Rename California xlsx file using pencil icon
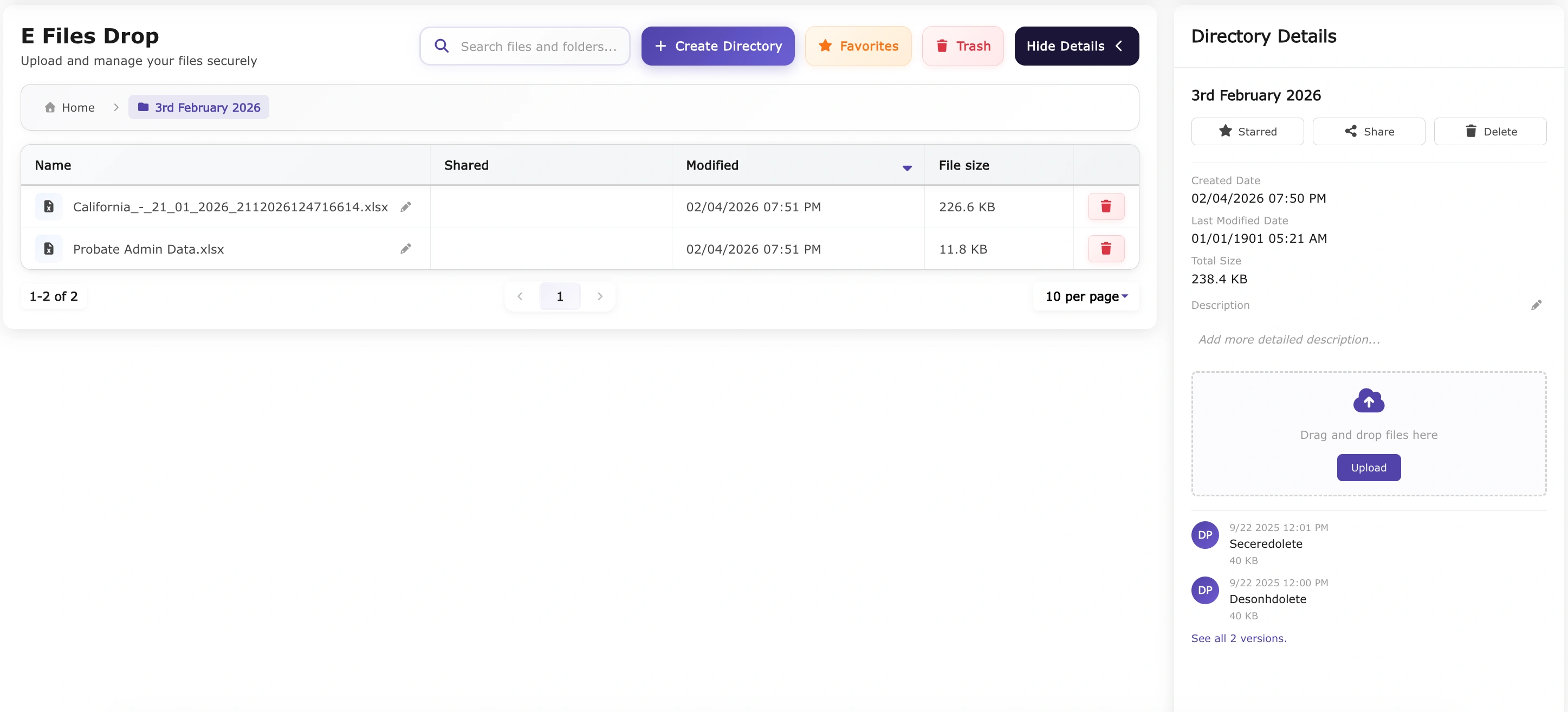This screenshot has height=712, width=1568. 405,207
